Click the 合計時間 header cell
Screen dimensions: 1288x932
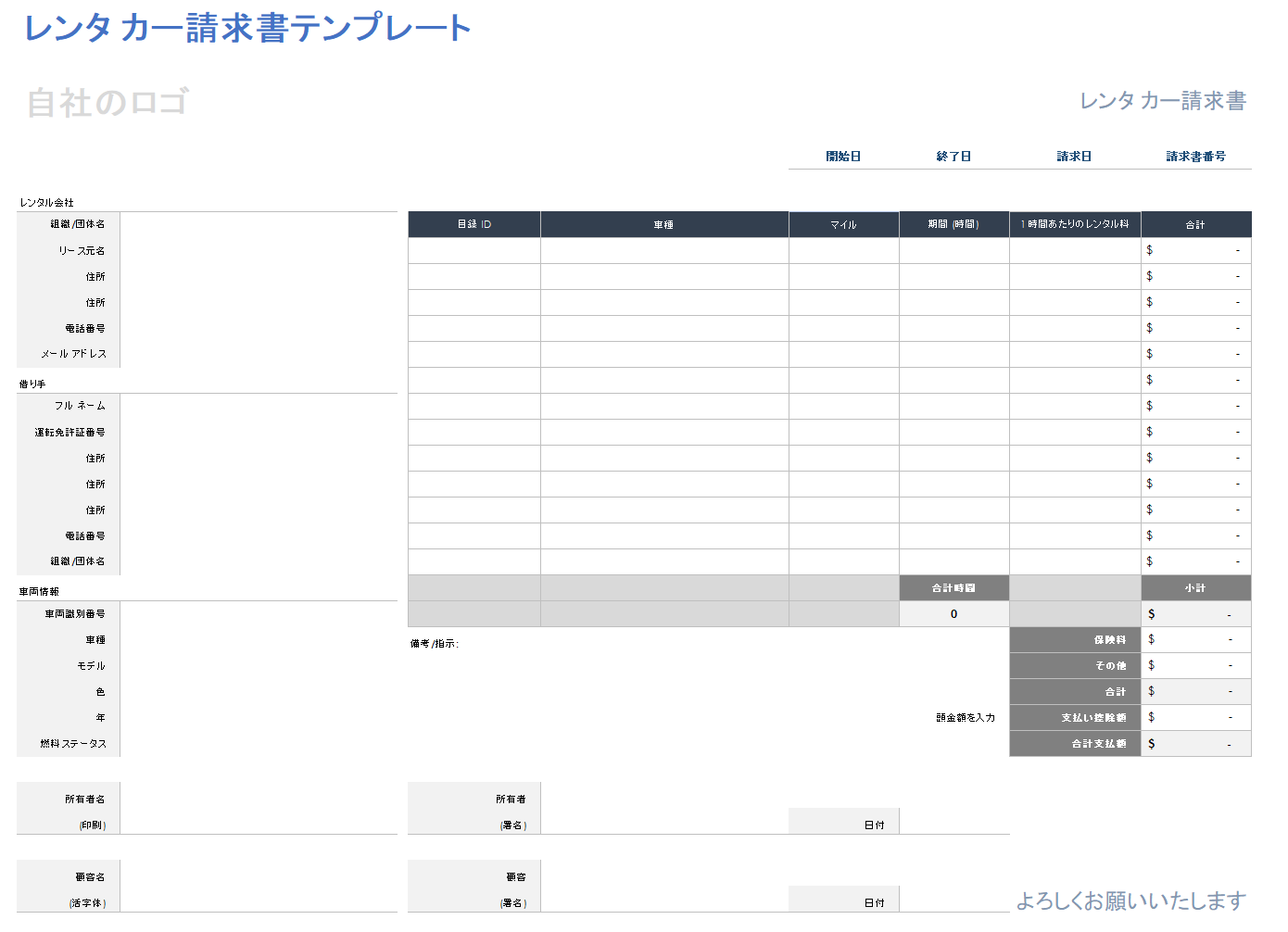(953, 588)
